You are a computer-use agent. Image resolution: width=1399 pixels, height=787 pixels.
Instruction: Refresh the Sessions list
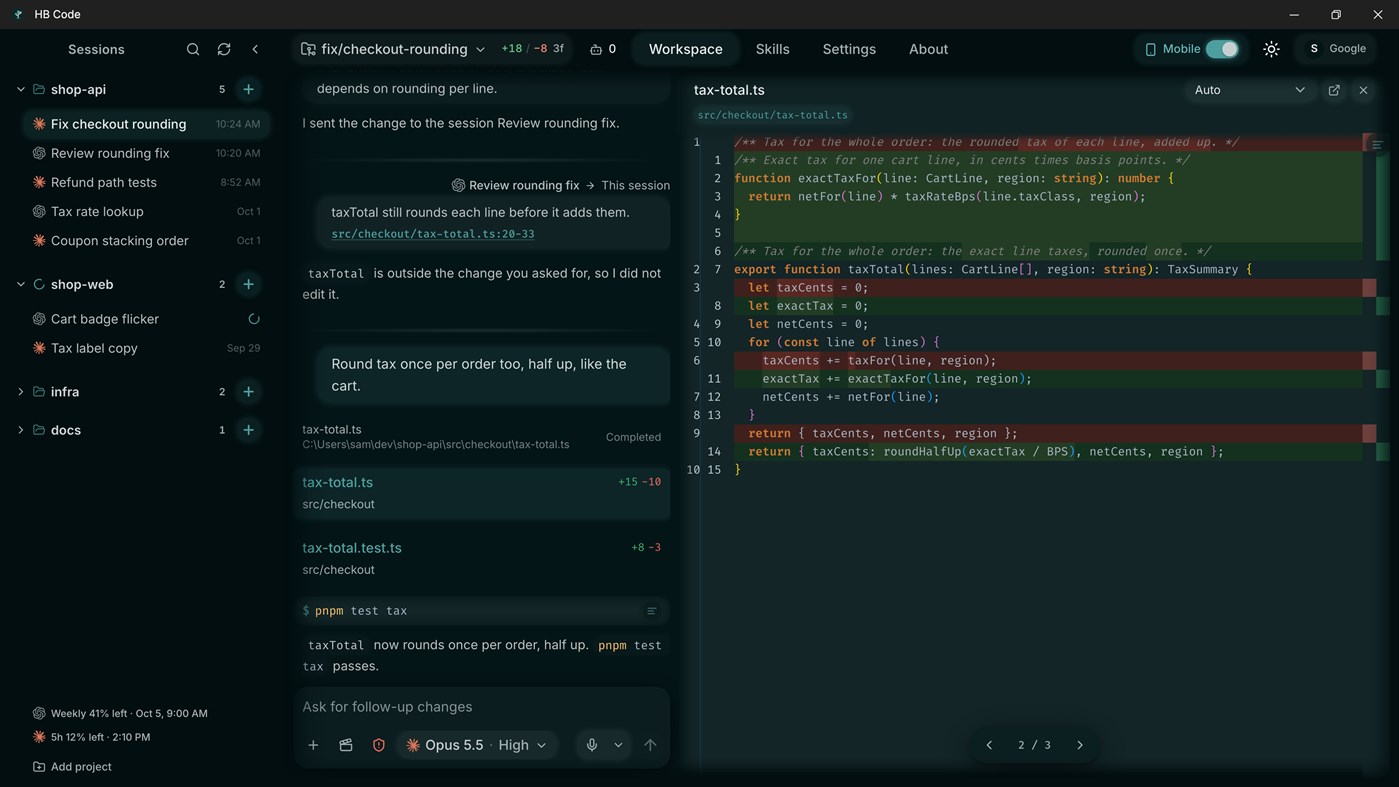pos(224,49)
